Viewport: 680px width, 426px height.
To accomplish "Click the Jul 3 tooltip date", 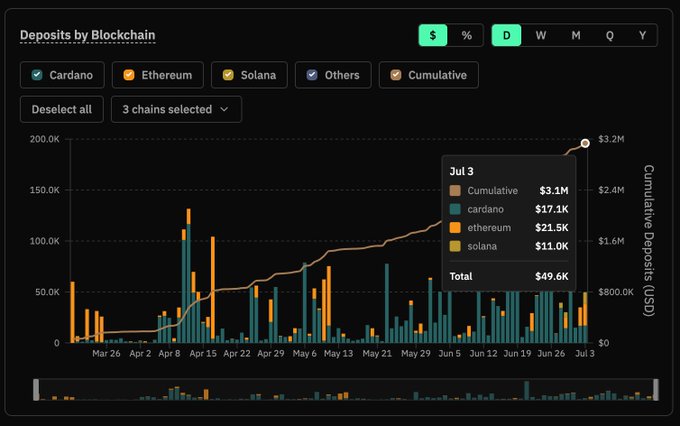I will (461, 171).
